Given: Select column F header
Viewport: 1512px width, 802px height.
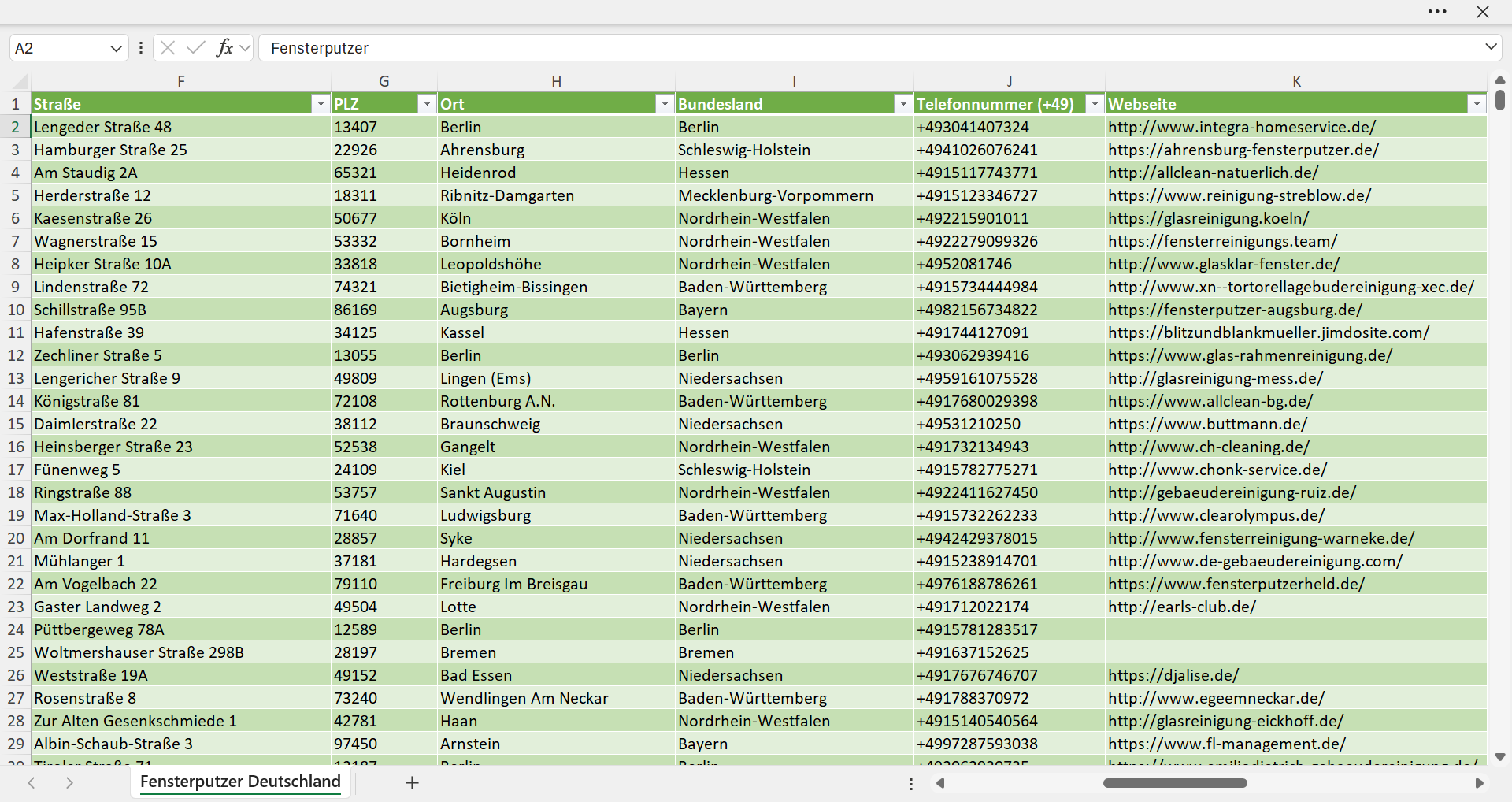Looking at the screenshot, I should tap(181, 81).
